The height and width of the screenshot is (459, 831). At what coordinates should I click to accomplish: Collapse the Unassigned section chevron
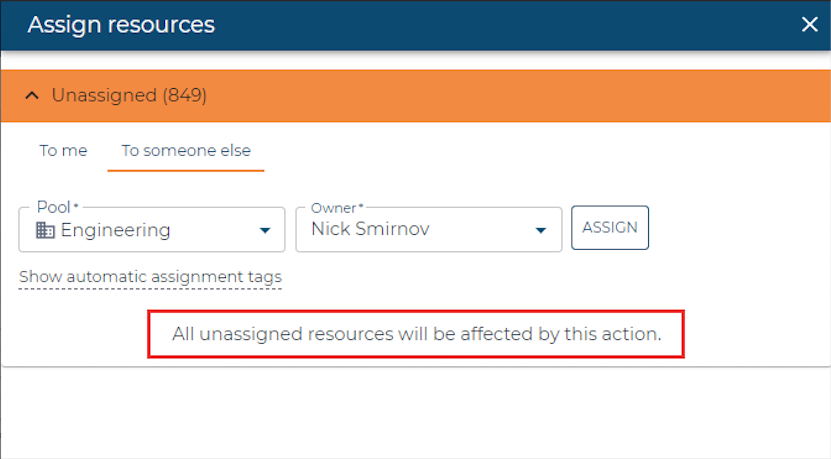[x=32, y=95]
